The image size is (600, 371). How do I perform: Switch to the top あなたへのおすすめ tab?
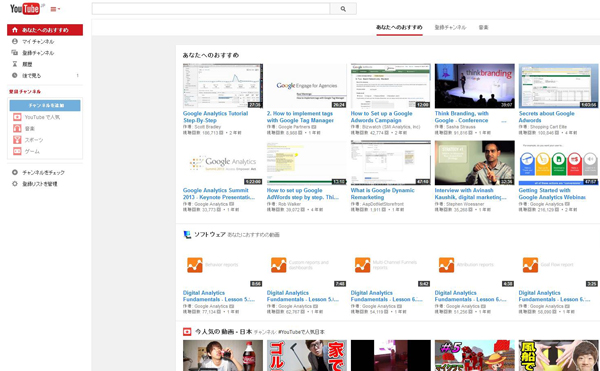coord(399,28)
